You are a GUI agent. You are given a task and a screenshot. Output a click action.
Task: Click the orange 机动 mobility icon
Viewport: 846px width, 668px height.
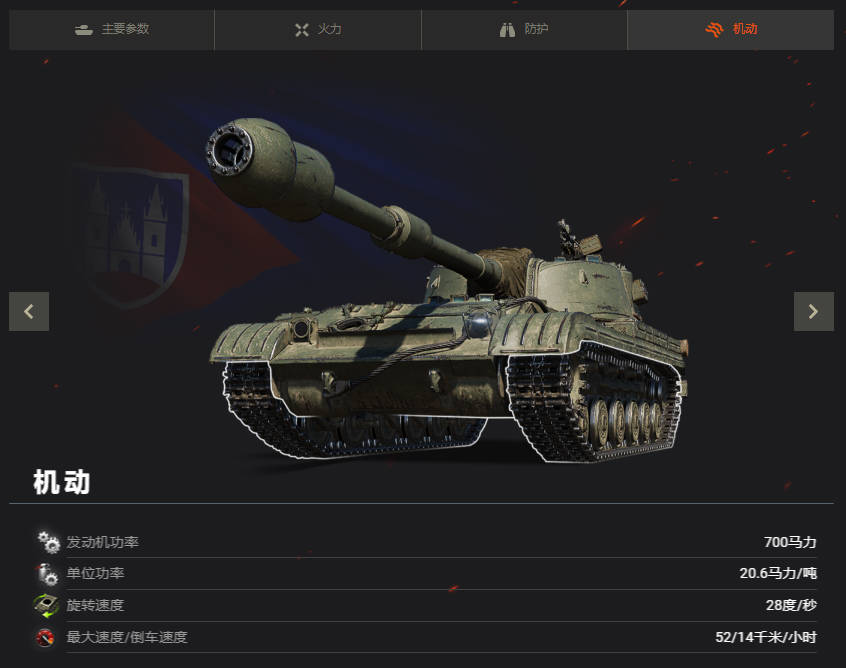714,30
